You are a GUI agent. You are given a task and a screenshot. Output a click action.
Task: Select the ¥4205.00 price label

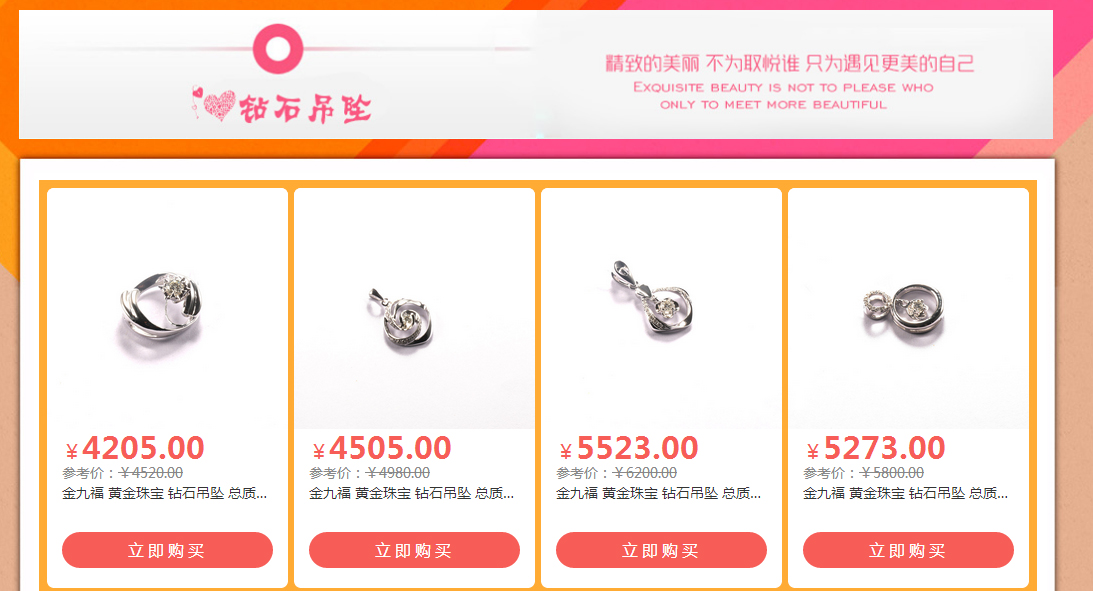coord(135,448)
